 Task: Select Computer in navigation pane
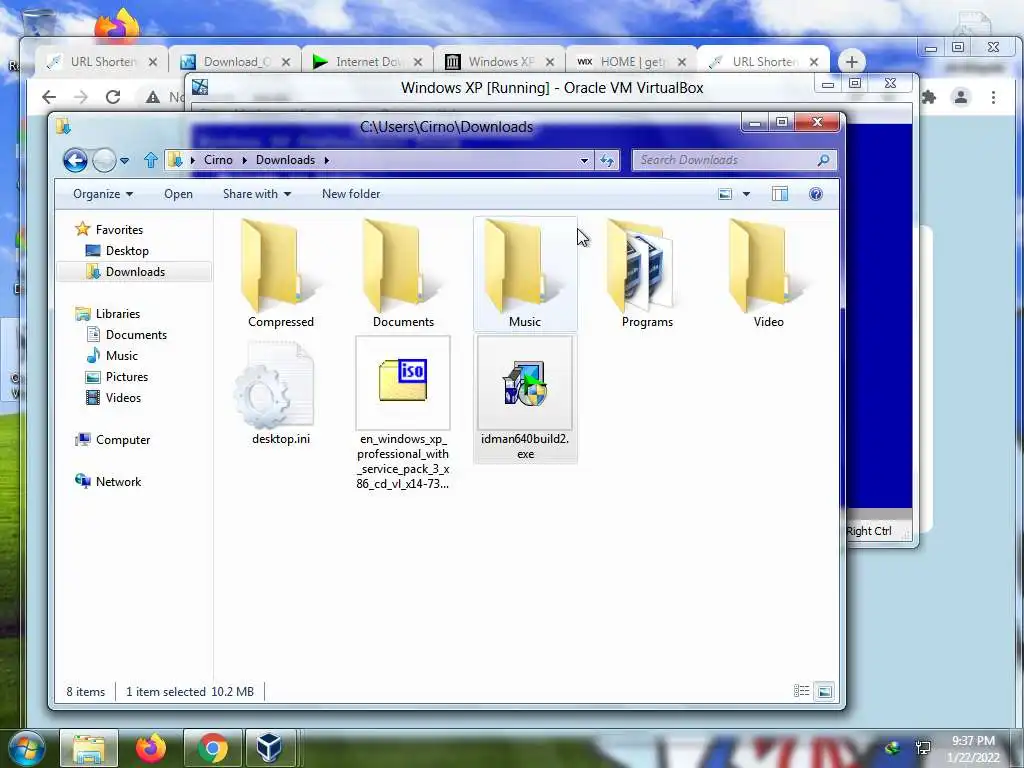coord(123,440)
